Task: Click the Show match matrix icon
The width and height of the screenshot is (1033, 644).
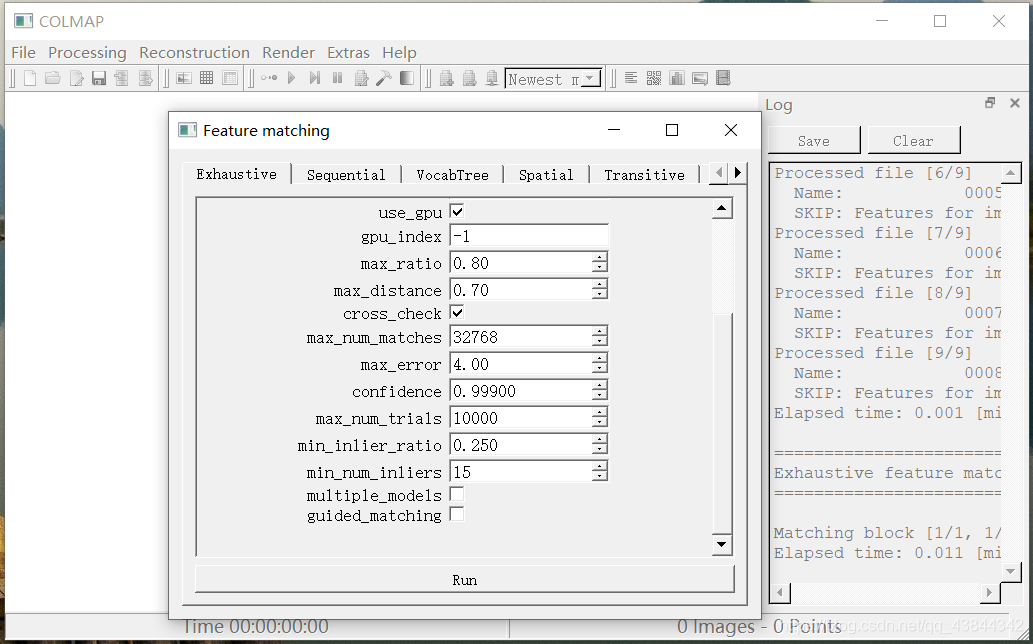Action: [654, 78]
